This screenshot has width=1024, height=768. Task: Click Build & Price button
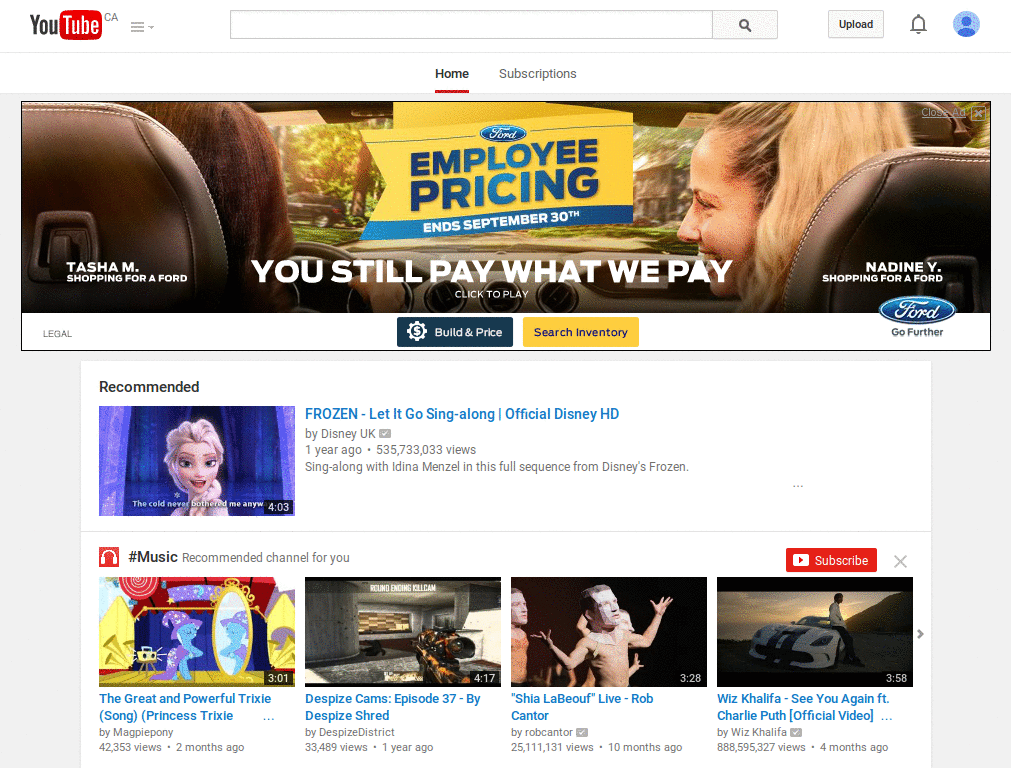tap(455, 332)
